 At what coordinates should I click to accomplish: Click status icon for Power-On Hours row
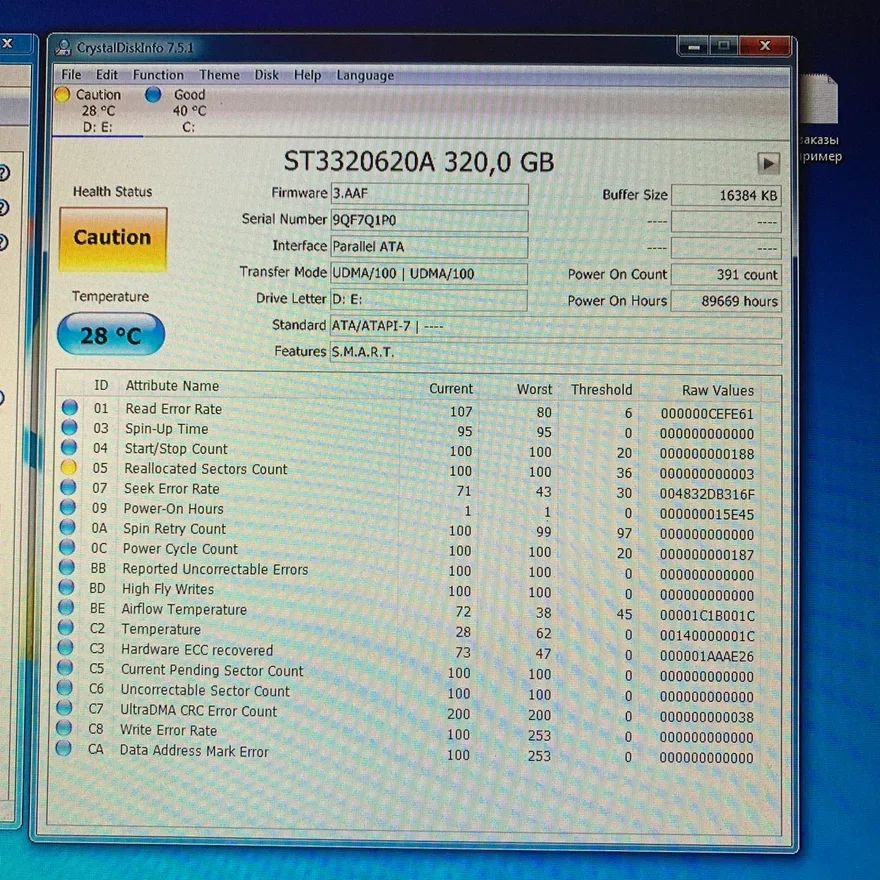[x=68, y=507]
